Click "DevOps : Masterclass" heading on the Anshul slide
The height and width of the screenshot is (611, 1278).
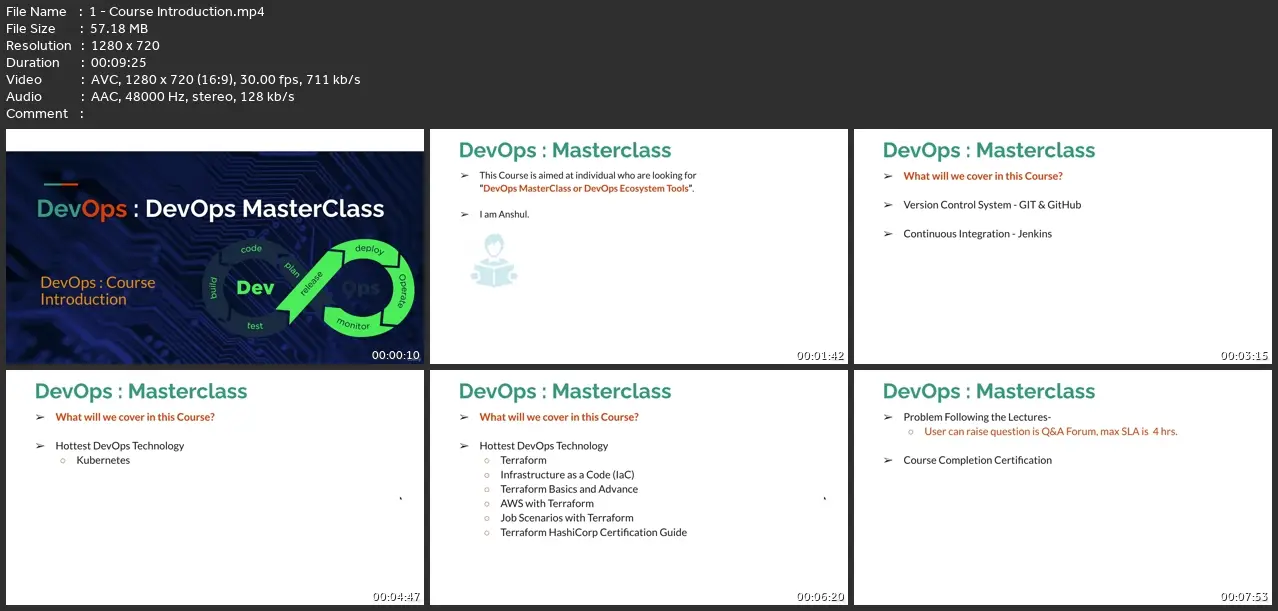(x=565, y=150)
